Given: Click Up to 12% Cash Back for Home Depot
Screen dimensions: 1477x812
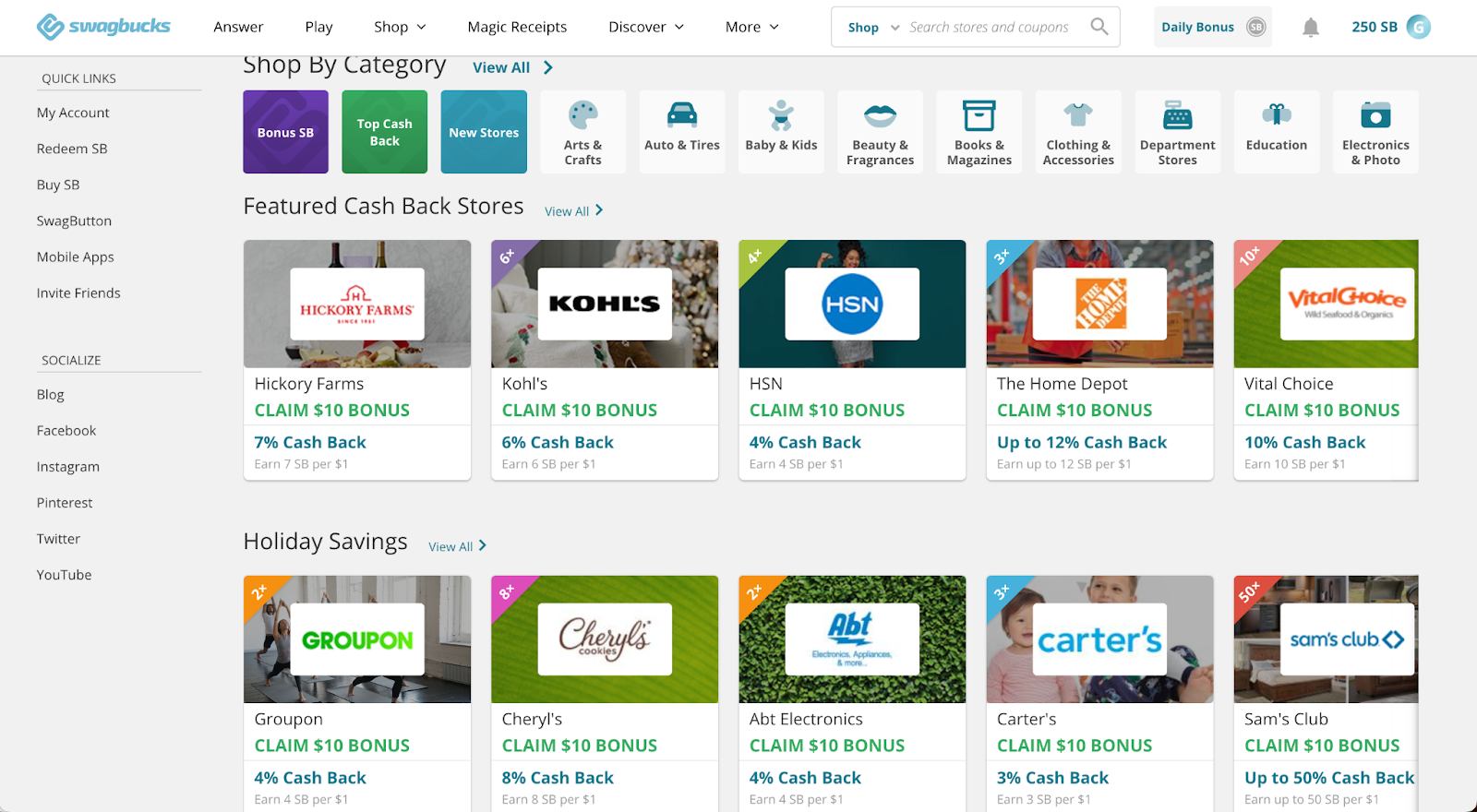Looking at the screenshot, I should pos(1082,443).
